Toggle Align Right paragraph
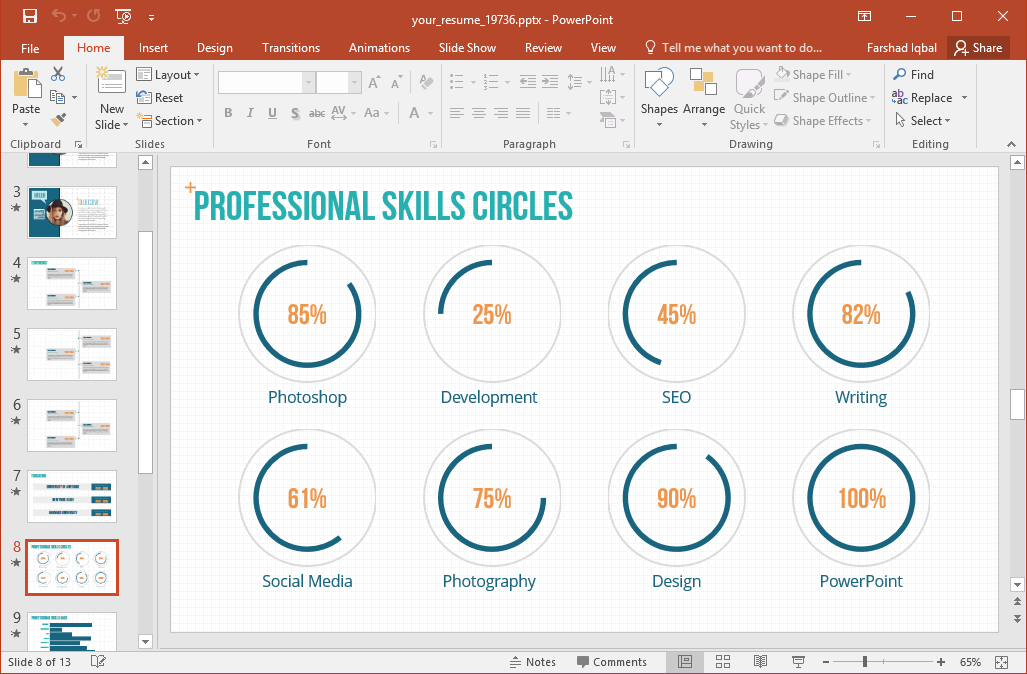The width and height of the screenshot is (1027, 674). pyautogui.click(x=501, y=113)
